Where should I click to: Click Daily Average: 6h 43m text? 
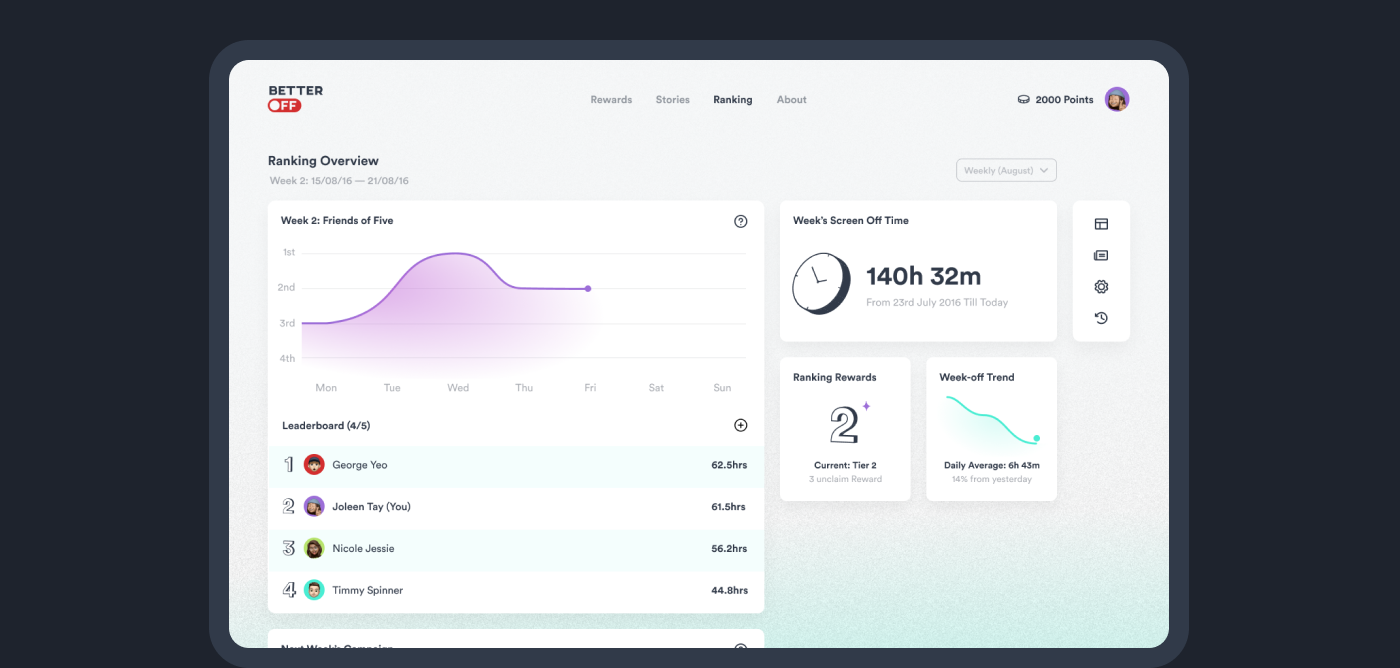tap(991, 465)
